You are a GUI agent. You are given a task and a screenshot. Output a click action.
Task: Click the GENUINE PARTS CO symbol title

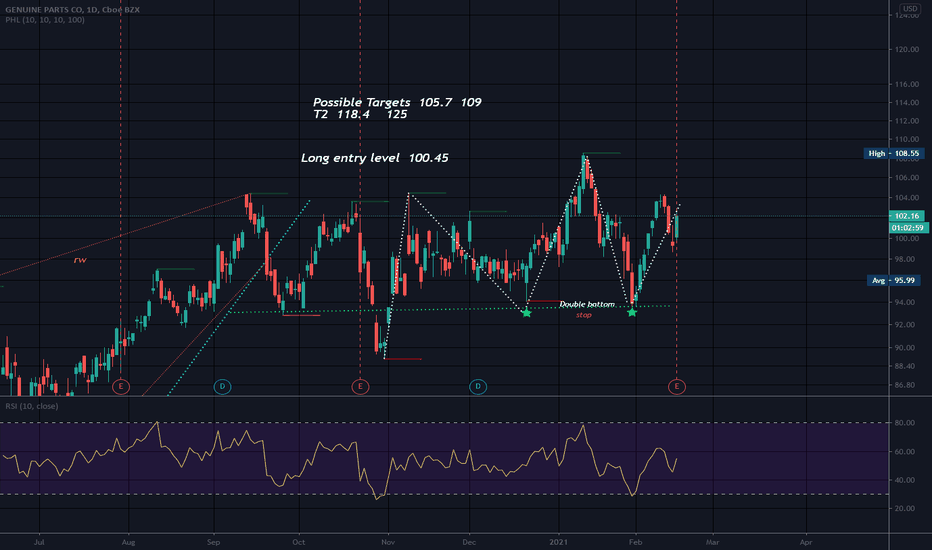(x=73, y=10)
